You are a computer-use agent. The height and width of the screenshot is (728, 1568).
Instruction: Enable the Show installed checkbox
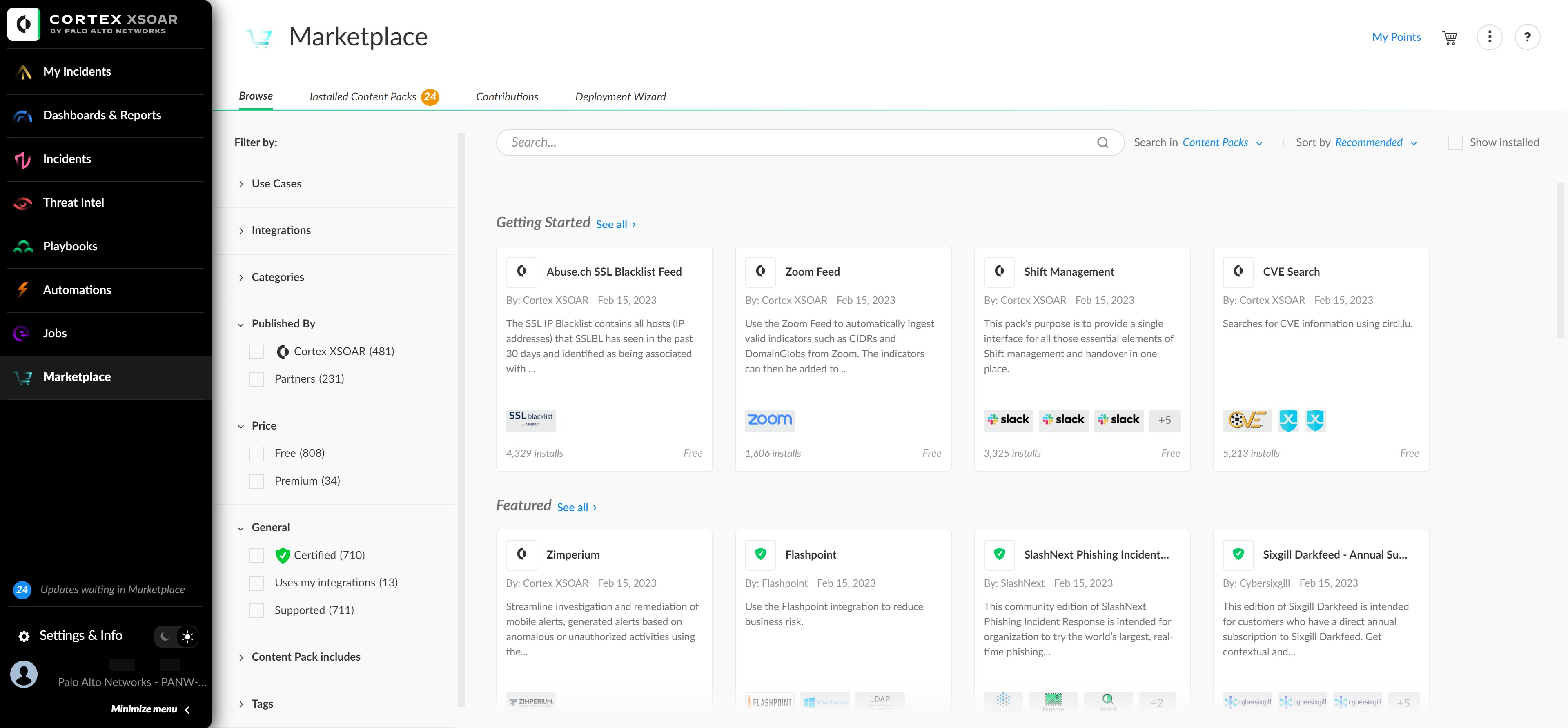(1455, 142)
